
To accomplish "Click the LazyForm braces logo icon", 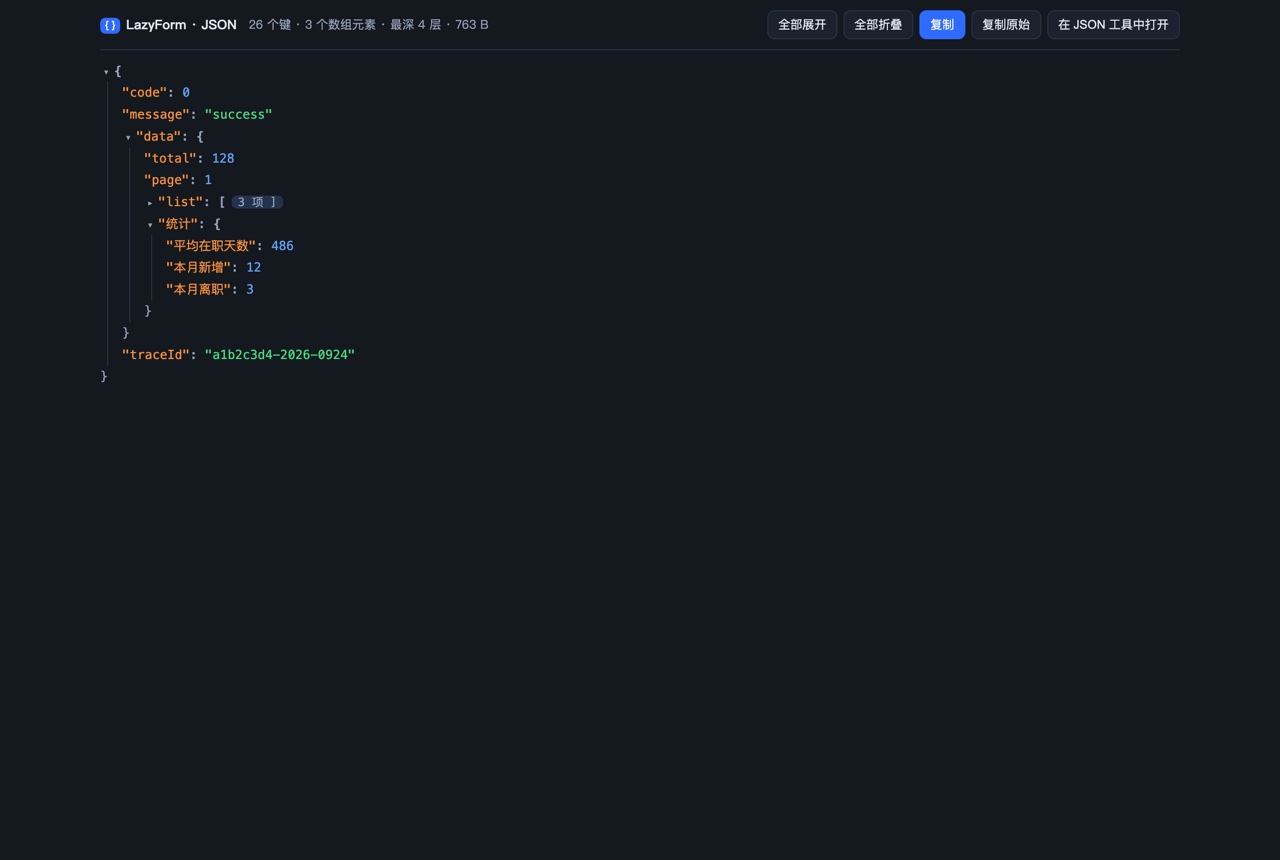I will coord(110,25).
